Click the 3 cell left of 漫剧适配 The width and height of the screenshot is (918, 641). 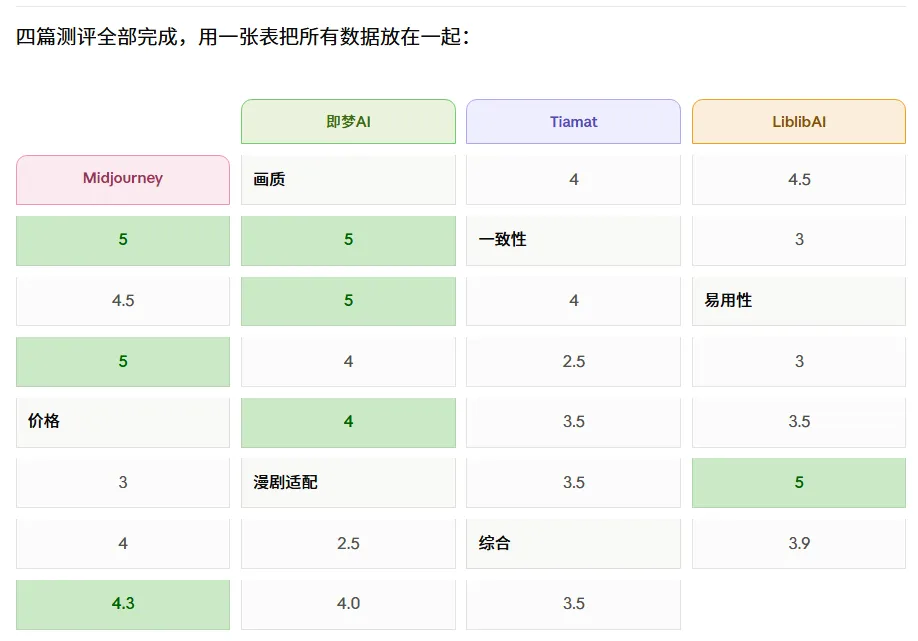point(123,483)
